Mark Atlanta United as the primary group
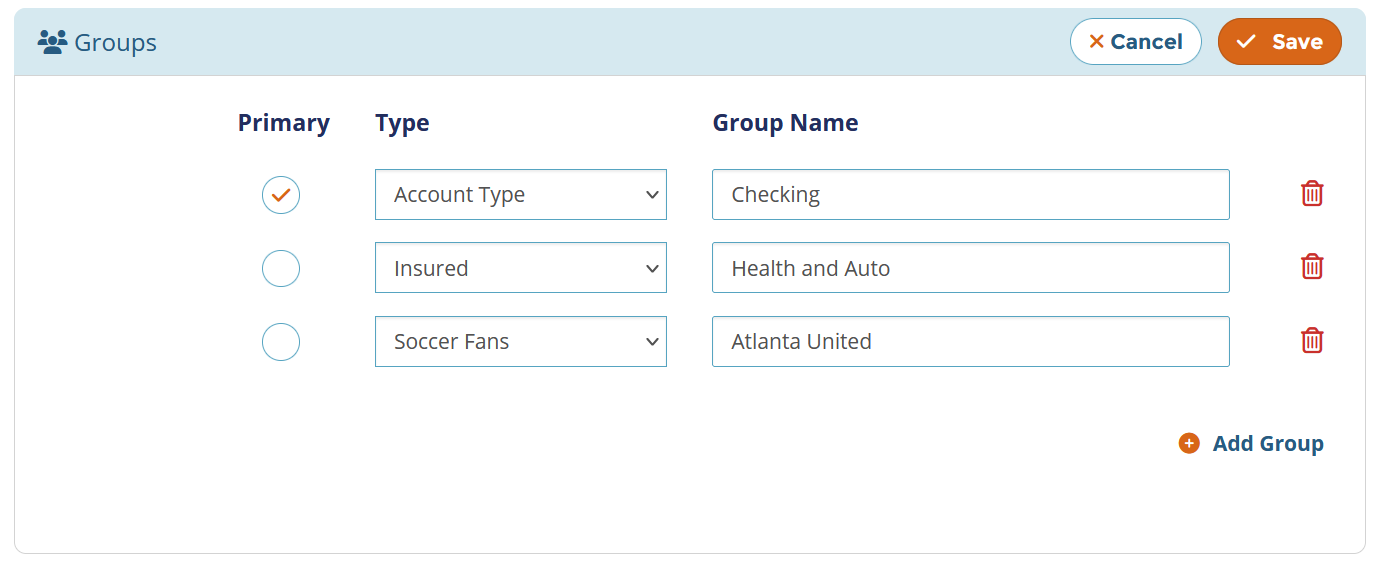 pyautogui.click(x=281, y=342)
